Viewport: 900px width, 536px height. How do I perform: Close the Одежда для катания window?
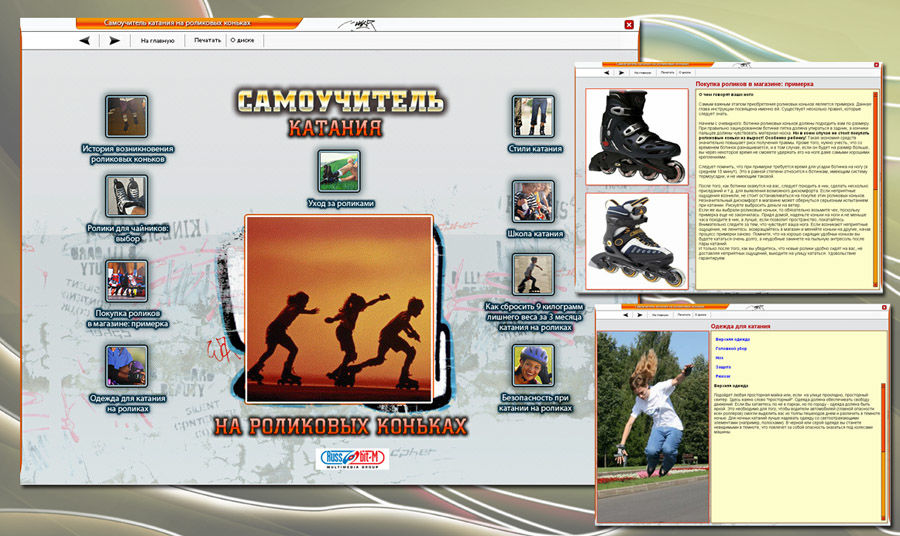tap(884, 308)
